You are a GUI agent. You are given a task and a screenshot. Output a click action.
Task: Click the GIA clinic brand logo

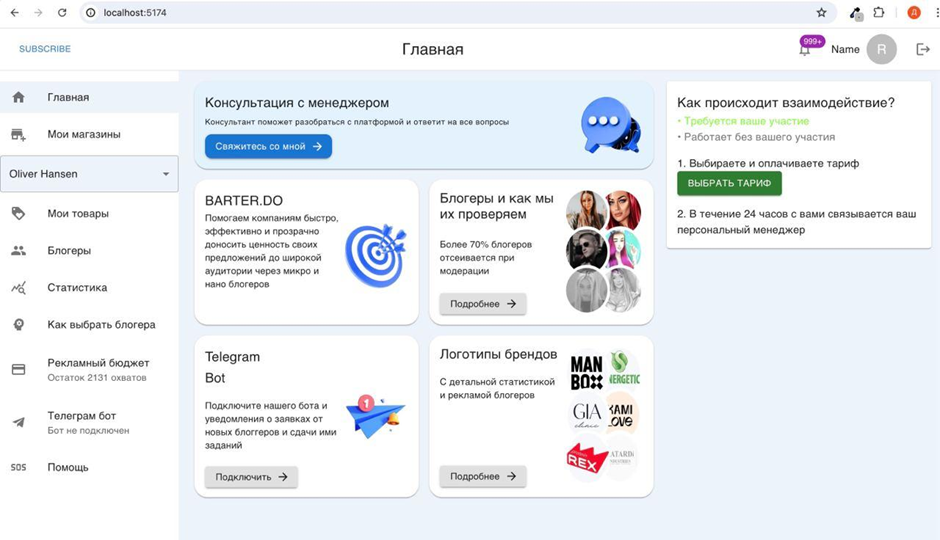point(586,413)
